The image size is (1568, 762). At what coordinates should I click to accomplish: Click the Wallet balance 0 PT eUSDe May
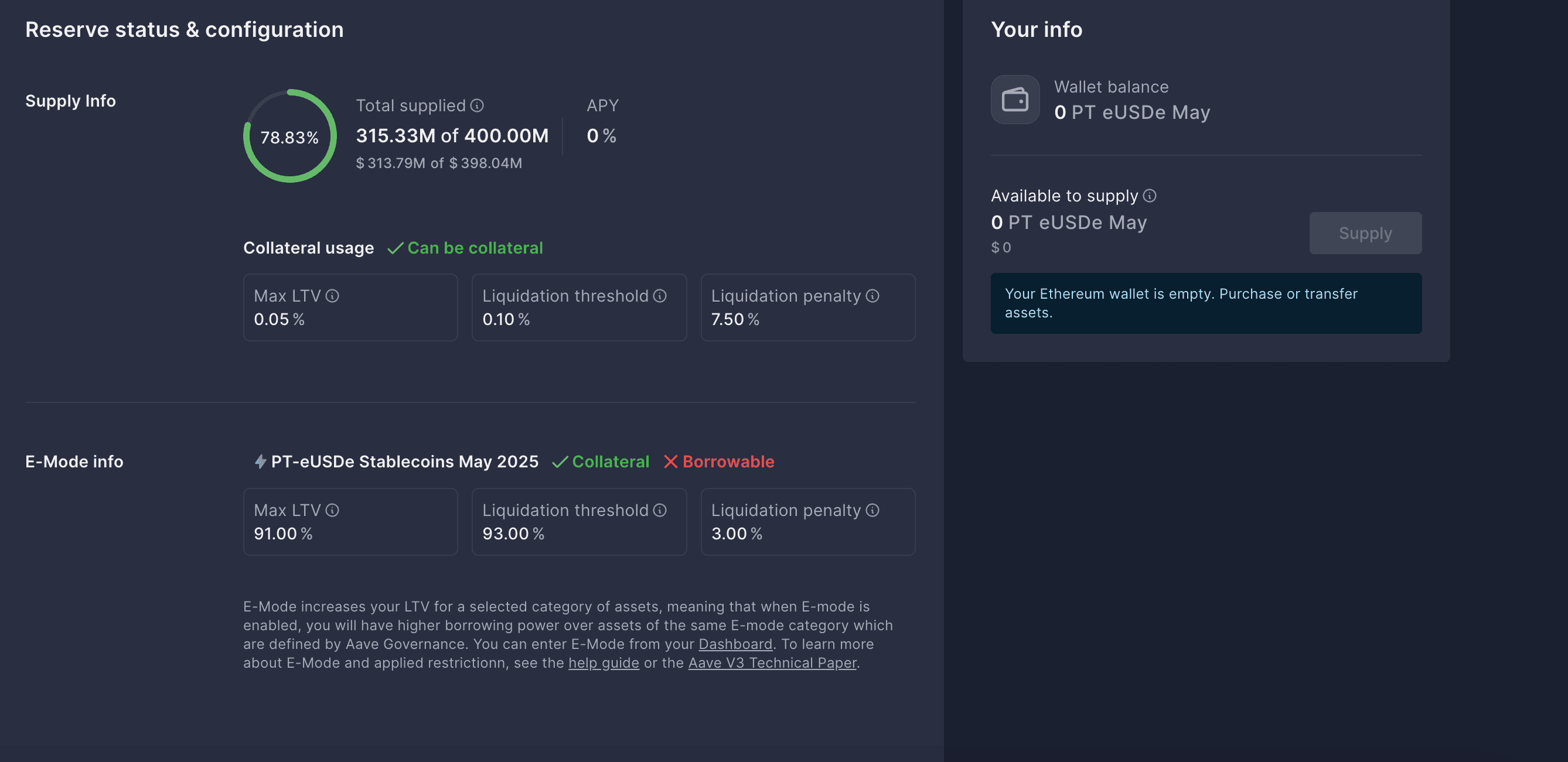click(1131, 112)
